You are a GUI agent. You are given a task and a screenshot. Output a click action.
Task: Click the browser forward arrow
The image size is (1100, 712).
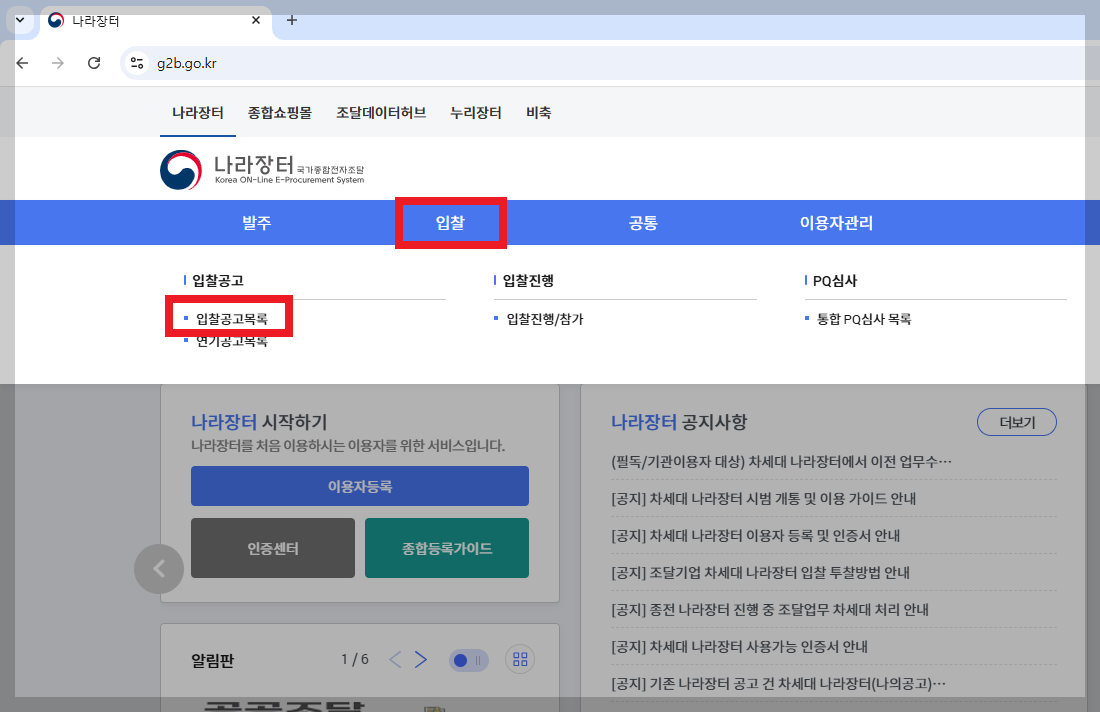coord(58,63)
